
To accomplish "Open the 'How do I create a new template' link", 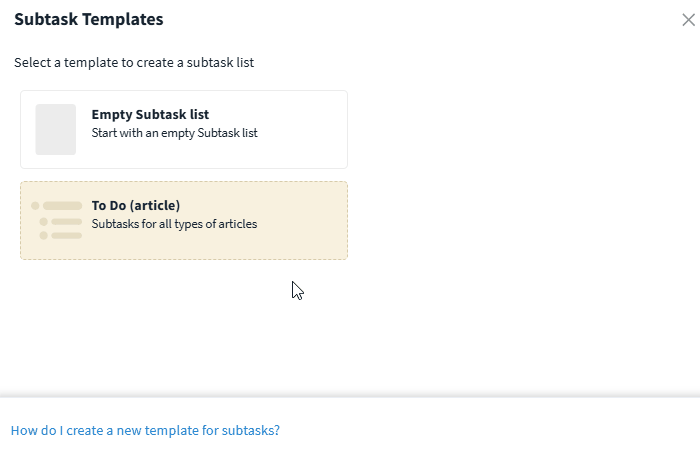I will 145,430.
